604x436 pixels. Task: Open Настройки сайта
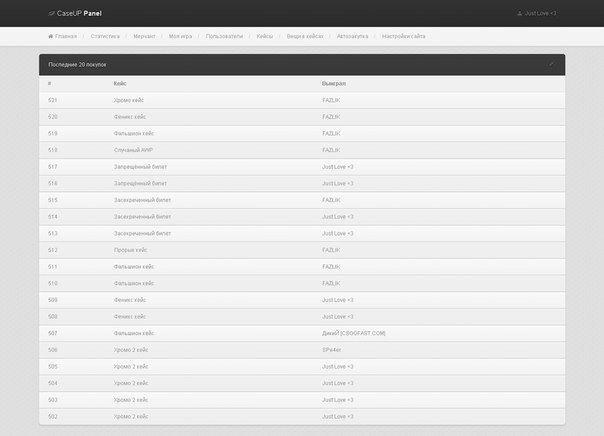tap(404, 36)
